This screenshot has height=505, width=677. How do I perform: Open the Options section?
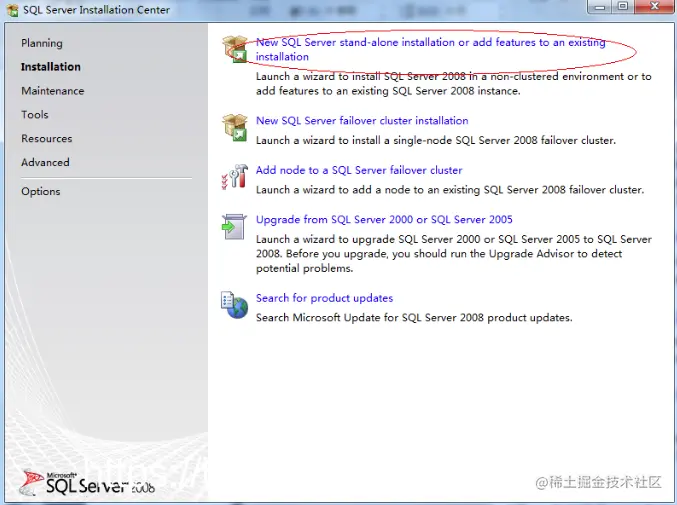tap(41, 191)
